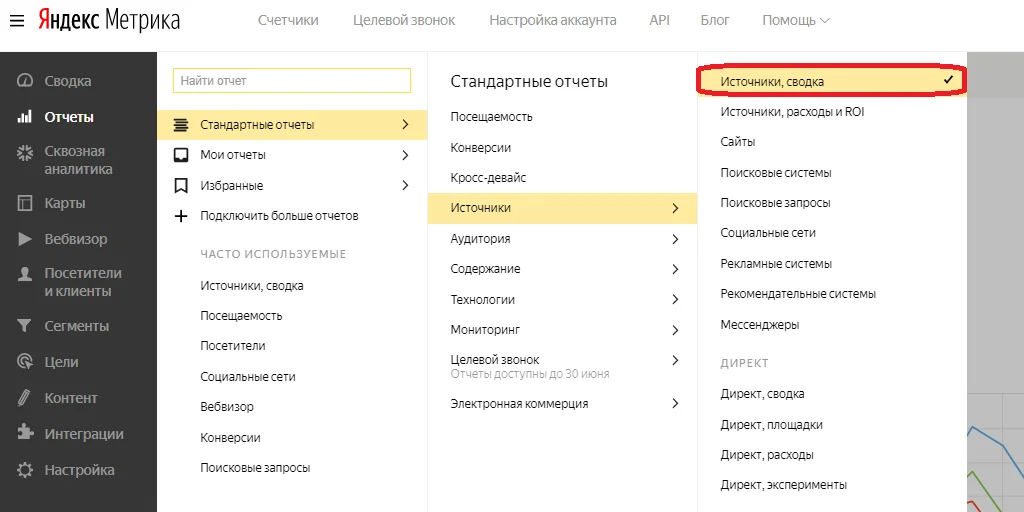Open Источники, расходы и ROI report
The image size is (1024, 512).
pos(792,112)
